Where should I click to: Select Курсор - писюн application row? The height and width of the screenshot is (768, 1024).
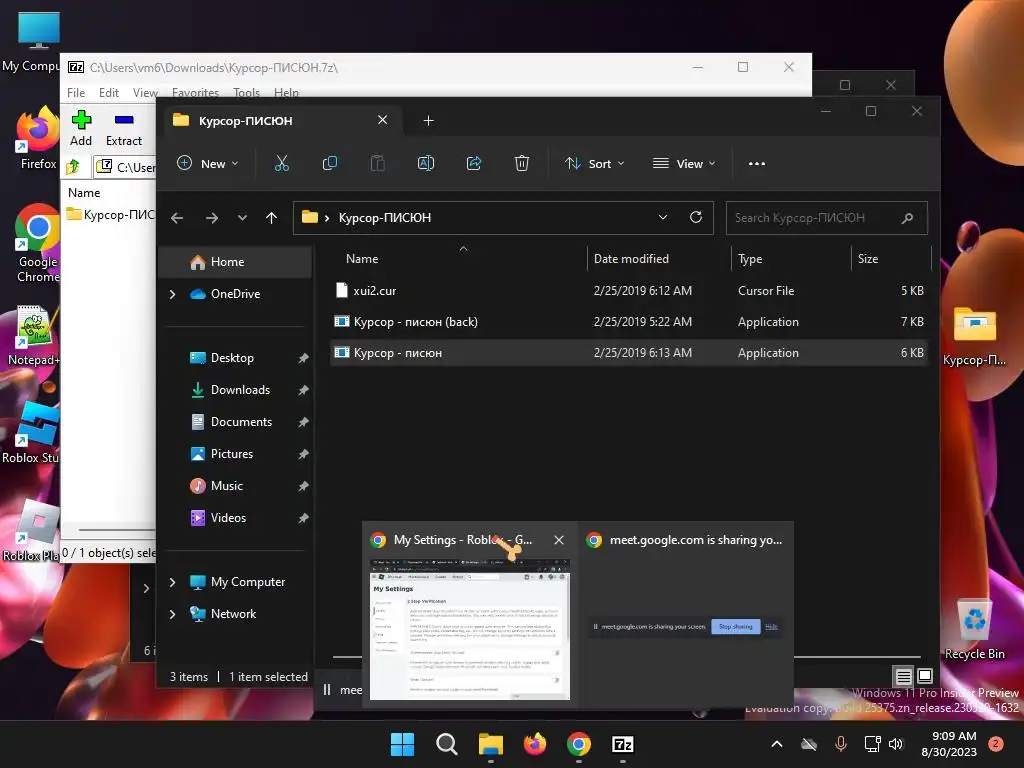pyautogui.click(x=629, y=353)
